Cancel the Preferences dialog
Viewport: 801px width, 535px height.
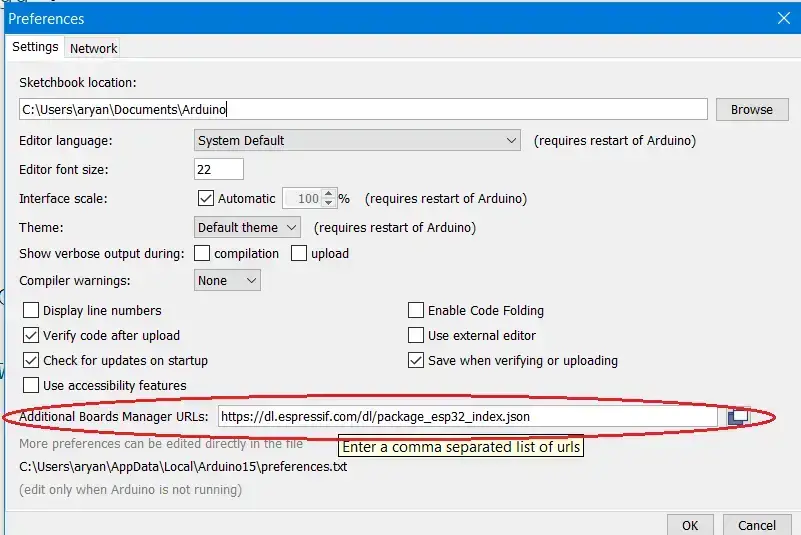coord(757,525)
